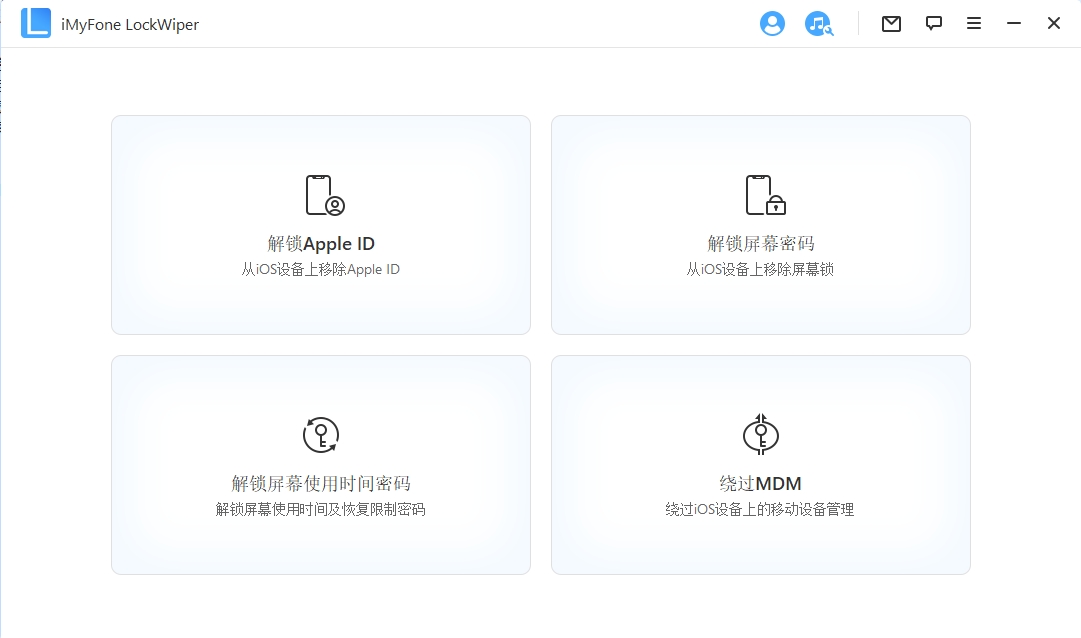Click the 从iOS设备上移除屏幕锁 description
Viewport: 1081px width, 638px height.
pos(760,269)
